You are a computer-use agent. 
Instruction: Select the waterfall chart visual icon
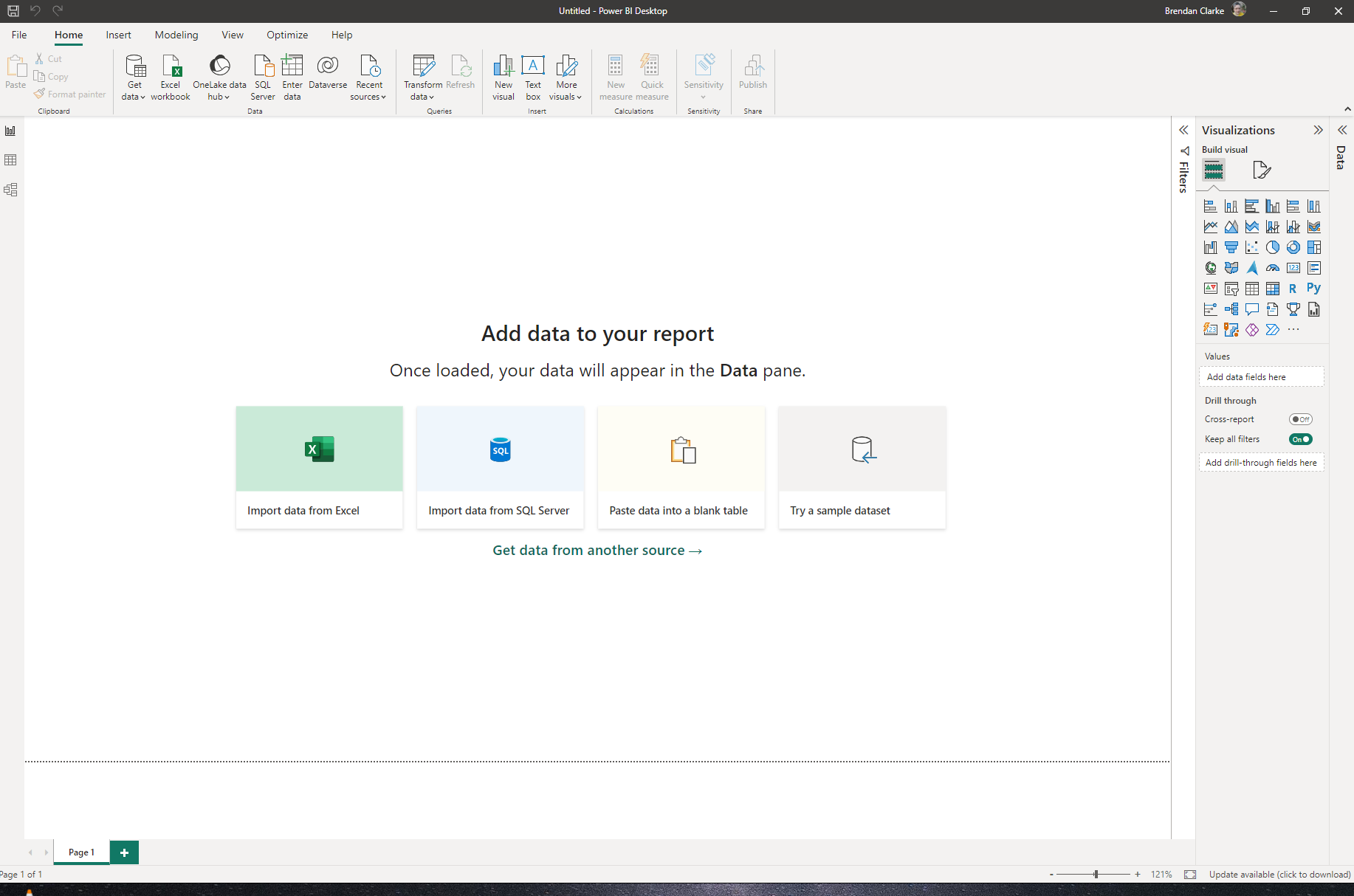click(1211, 247)
